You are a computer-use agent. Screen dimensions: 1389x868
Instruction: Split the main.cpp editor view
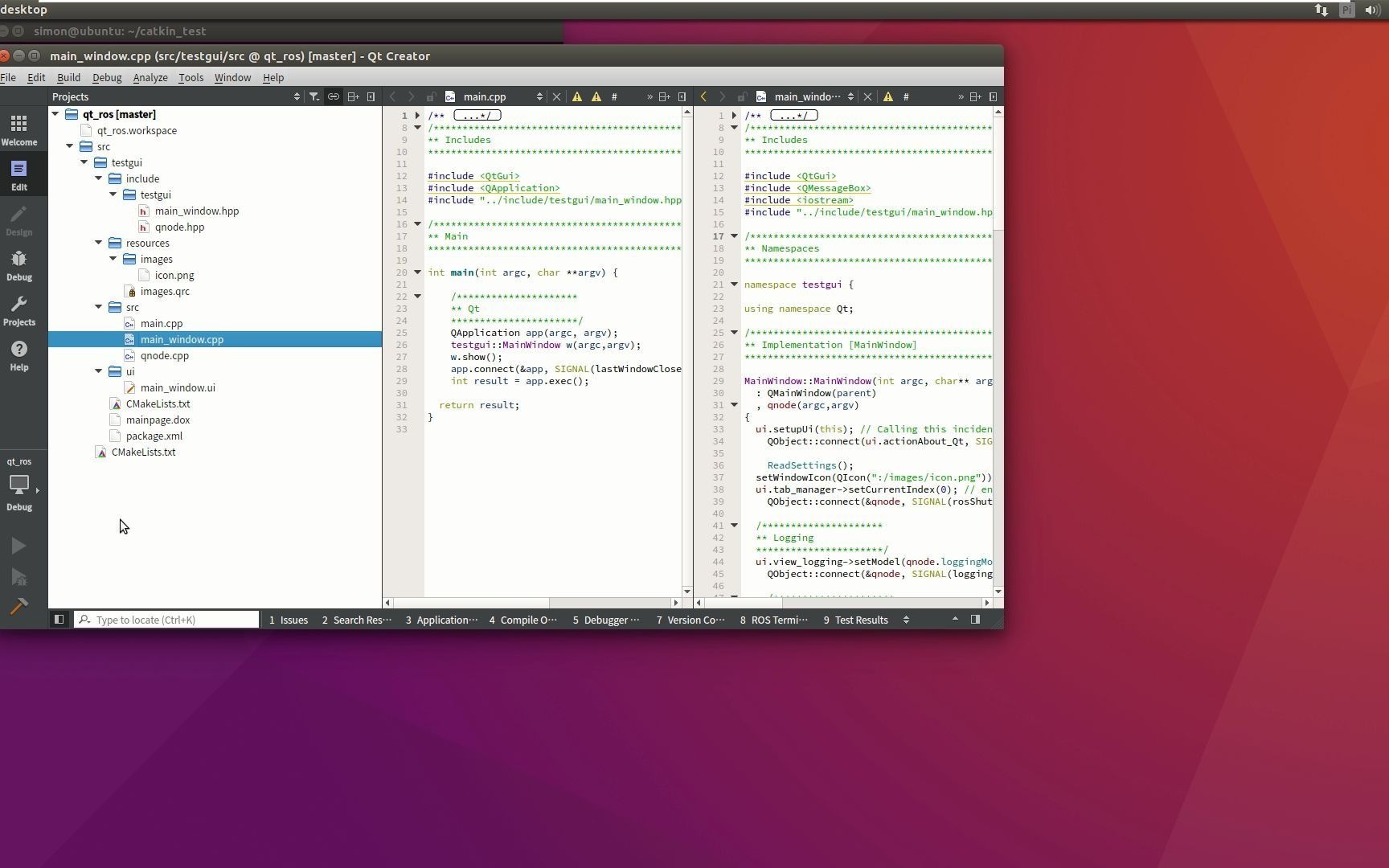click(x=664, y=96)
